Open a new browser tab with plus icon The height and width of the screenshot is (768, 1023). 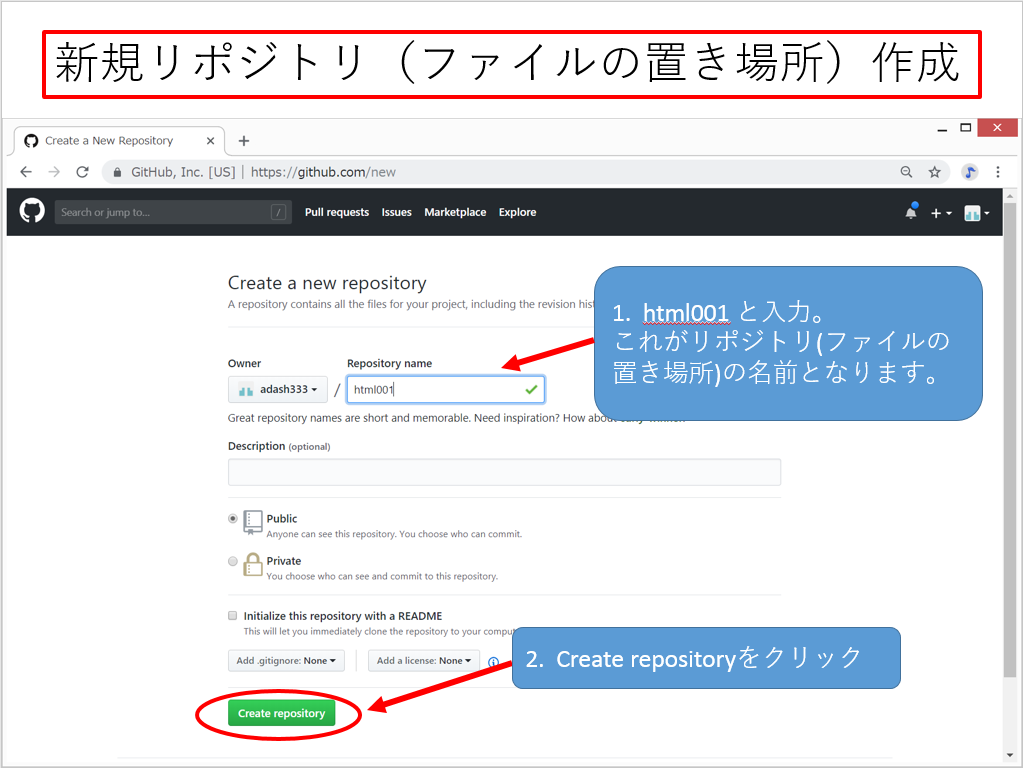[x=244, y=141]
